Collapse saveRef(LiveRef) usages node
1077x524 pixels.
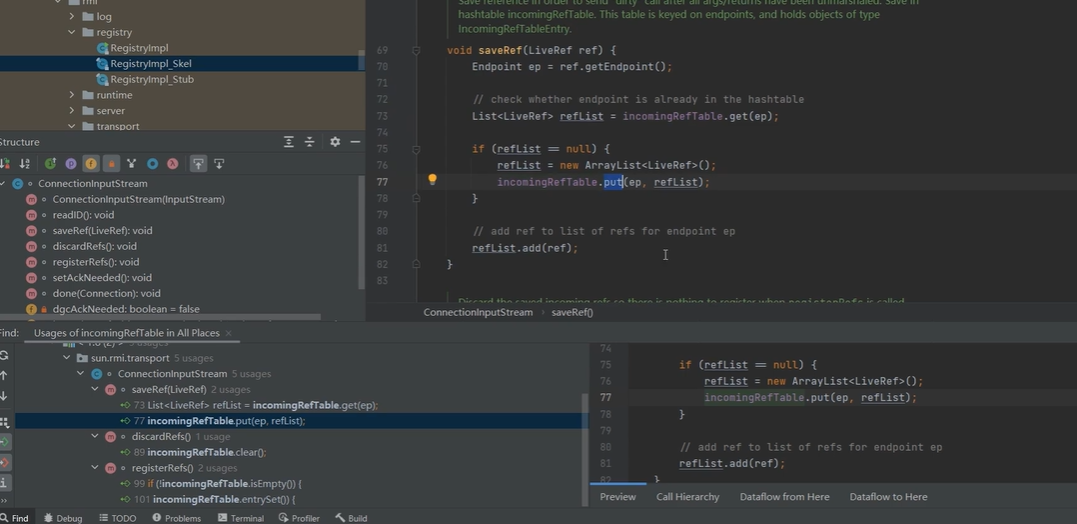pos(95,390)
